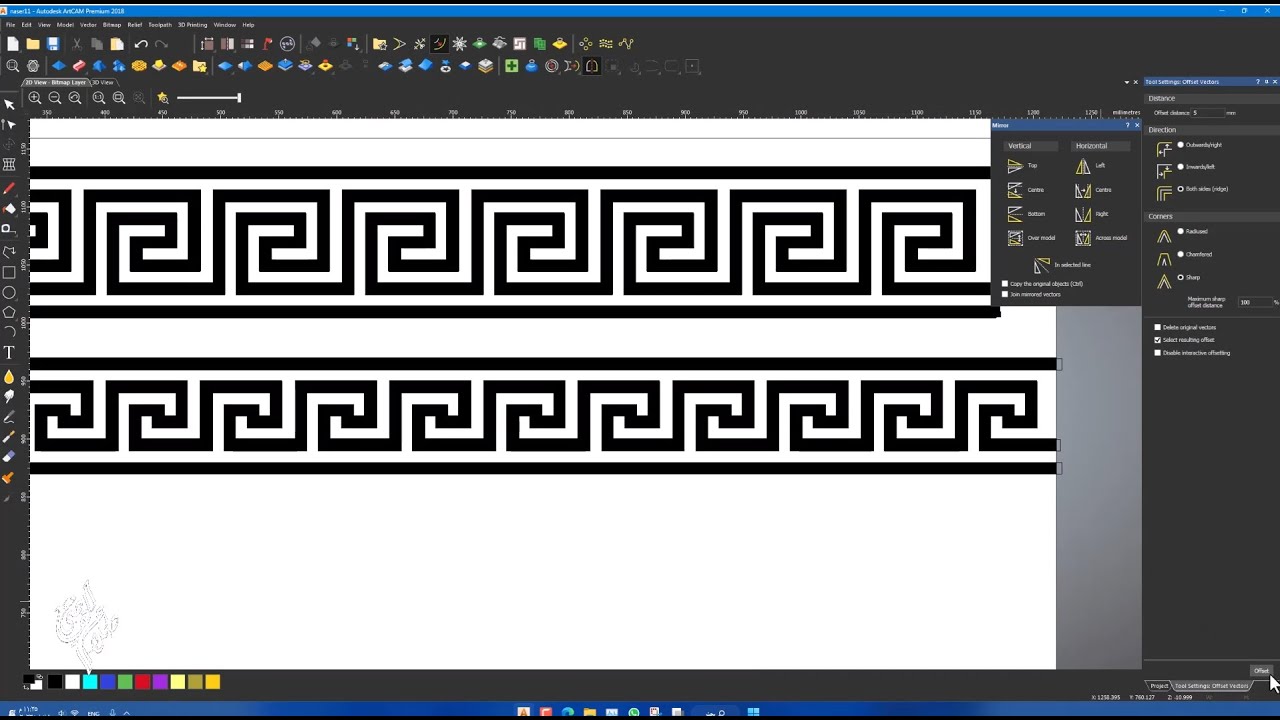
Task: Click the Offset button
Action: (x=1261, y=671)
